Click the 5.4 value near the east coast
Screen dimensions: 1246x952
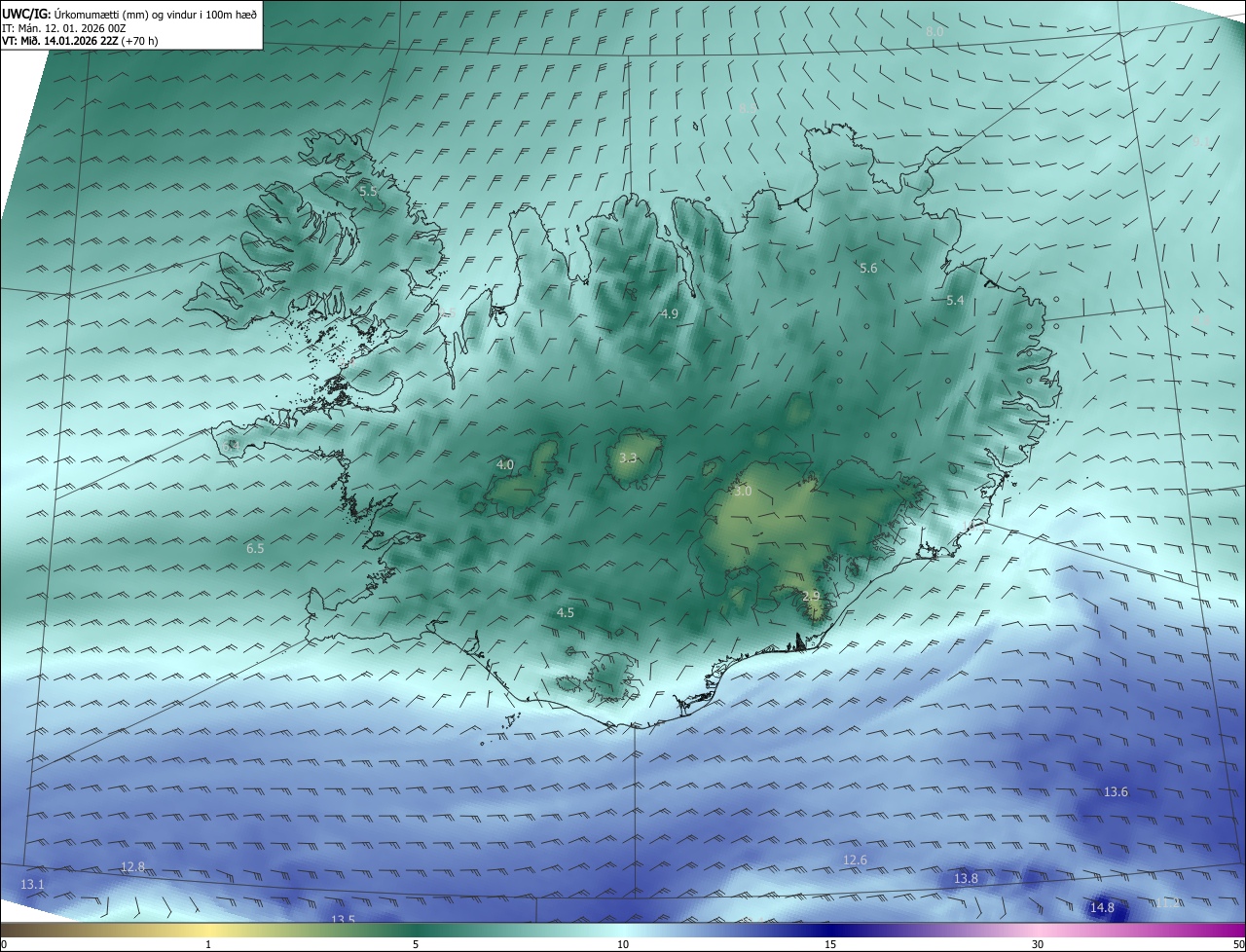coord(955,301)
